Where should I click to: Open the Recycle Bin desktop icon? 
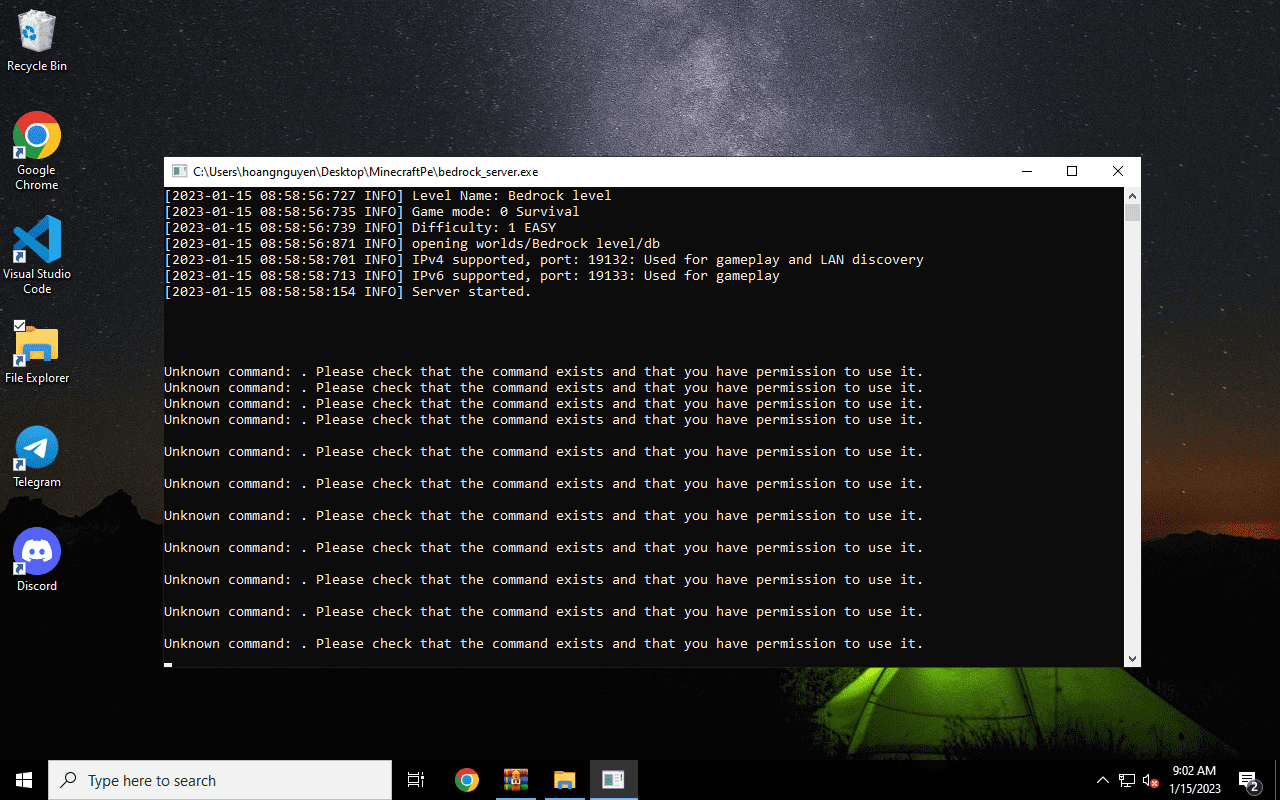(37, 41)
